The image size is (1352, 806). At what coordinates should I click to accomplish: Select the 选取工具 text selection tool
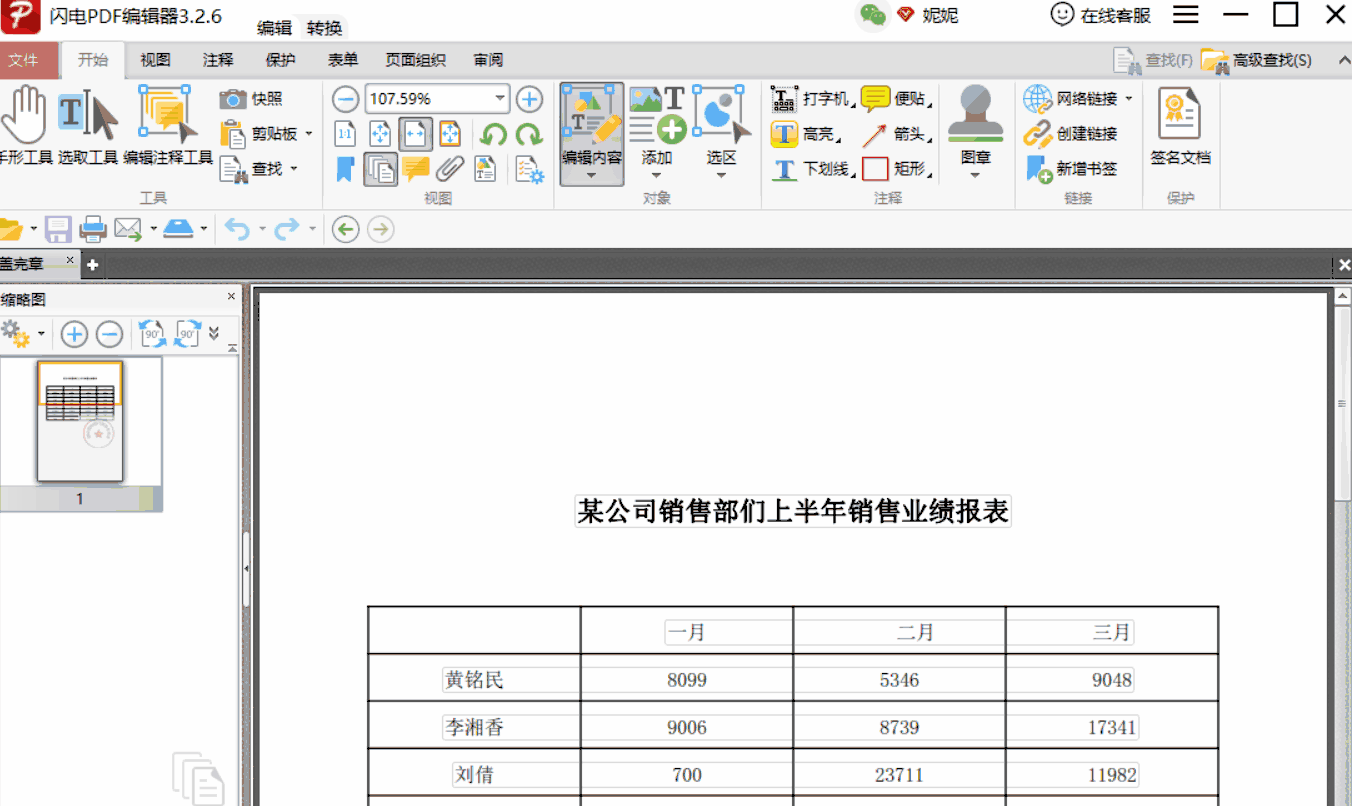tap(88, 125)
